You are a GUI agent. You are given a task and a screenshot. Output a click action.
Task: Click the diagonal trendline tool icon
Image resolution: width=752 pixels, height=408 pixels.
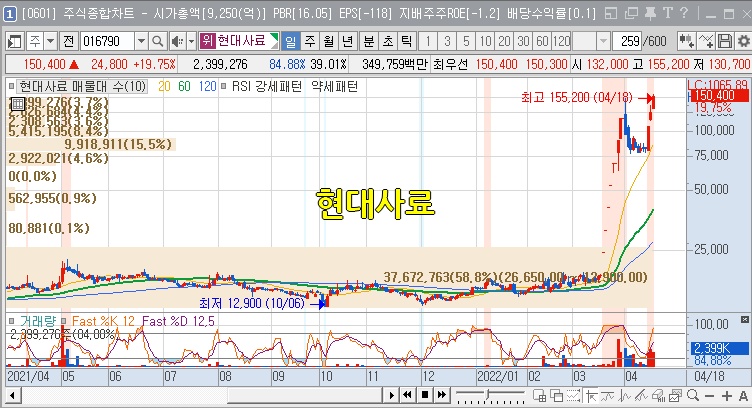pos(641,396)
